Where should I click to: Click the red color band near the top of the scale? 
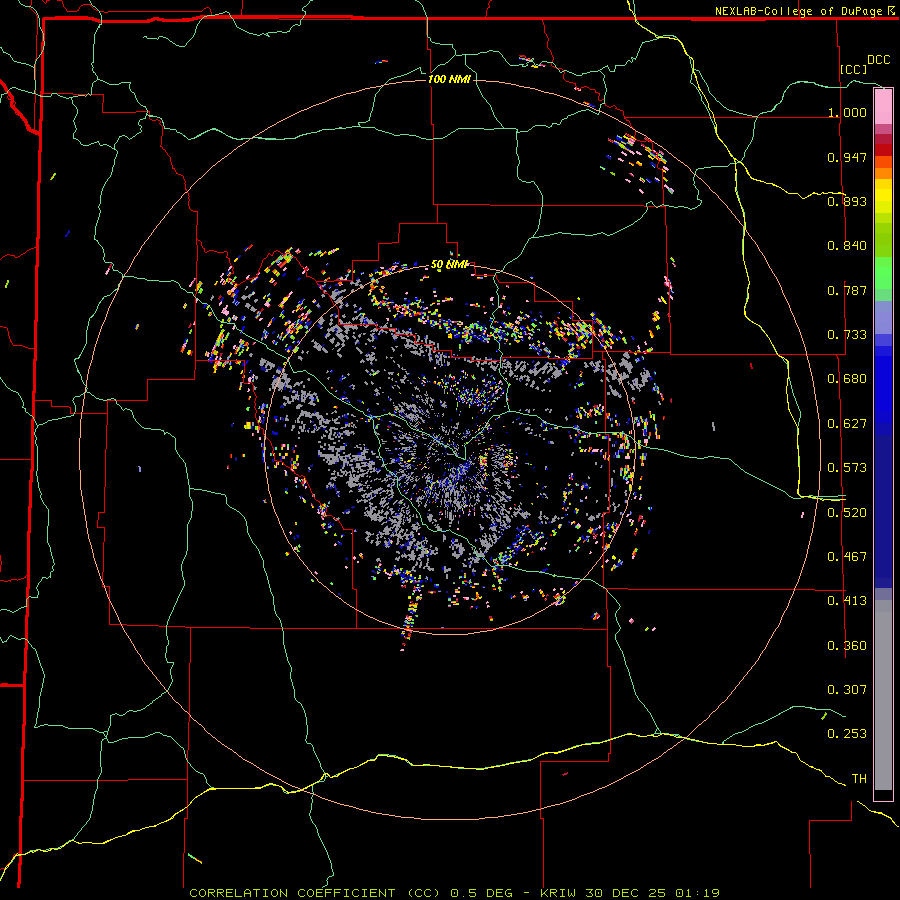[883, 150]
